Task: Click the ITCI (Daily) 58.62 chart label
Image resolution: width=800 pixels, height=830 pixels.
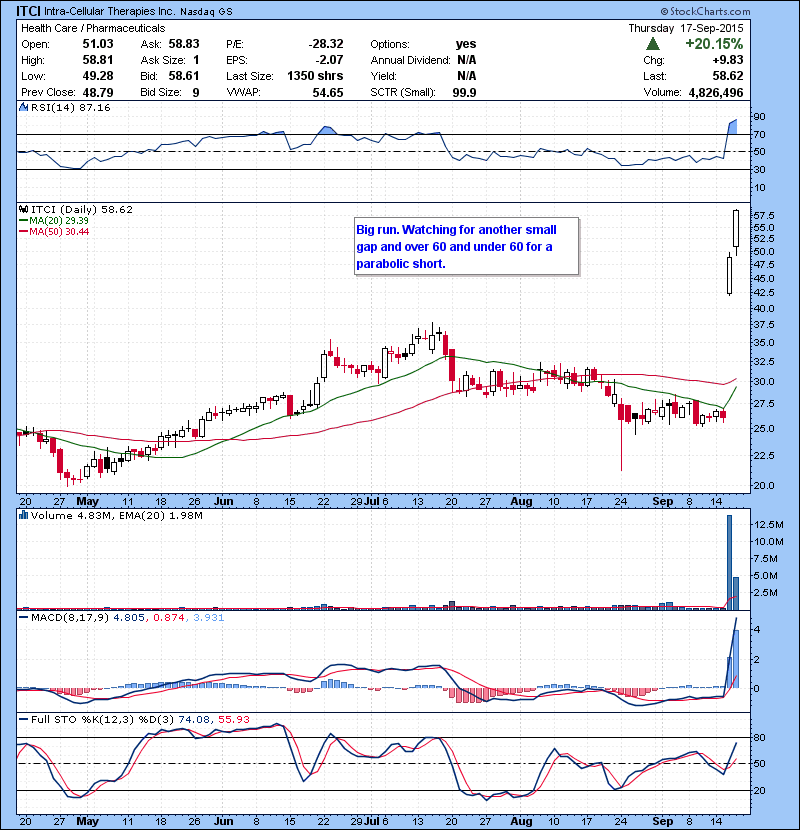Action: click(x=82, y=210)
